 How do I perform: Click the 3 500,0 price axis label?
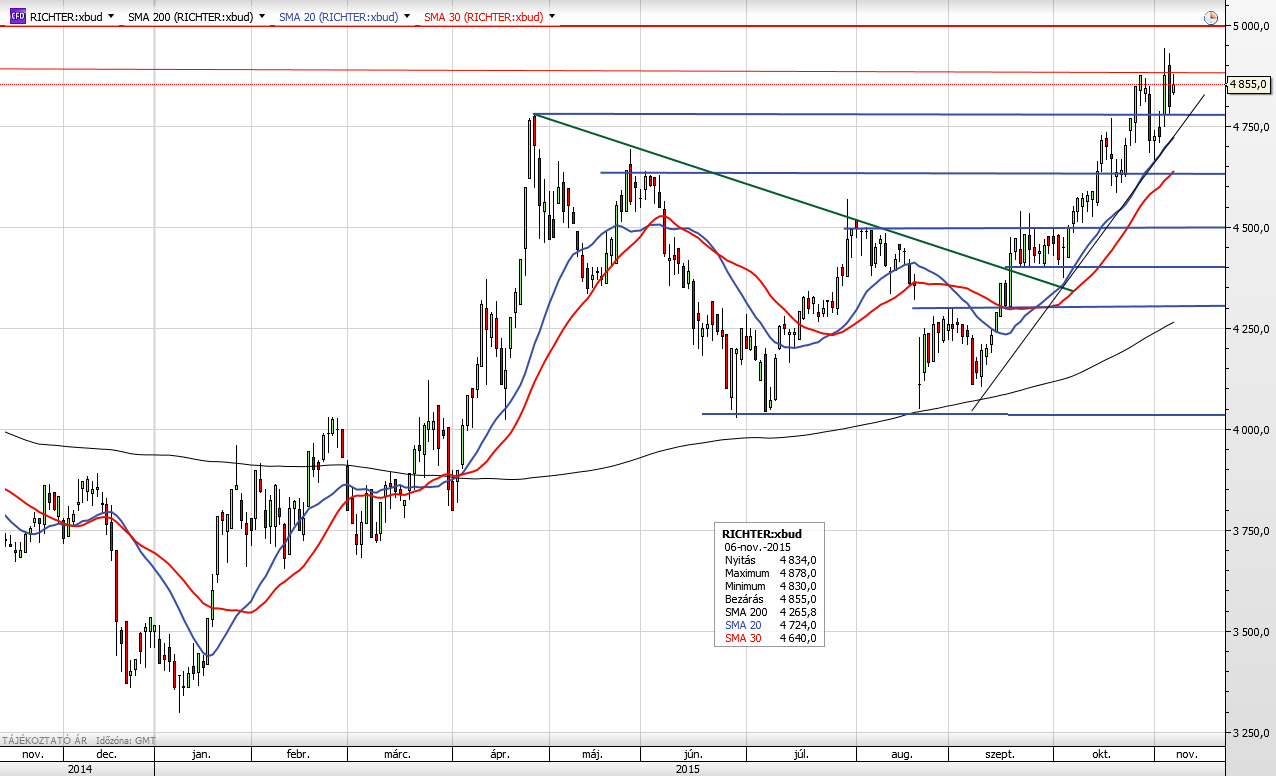tap(1250, 632)
